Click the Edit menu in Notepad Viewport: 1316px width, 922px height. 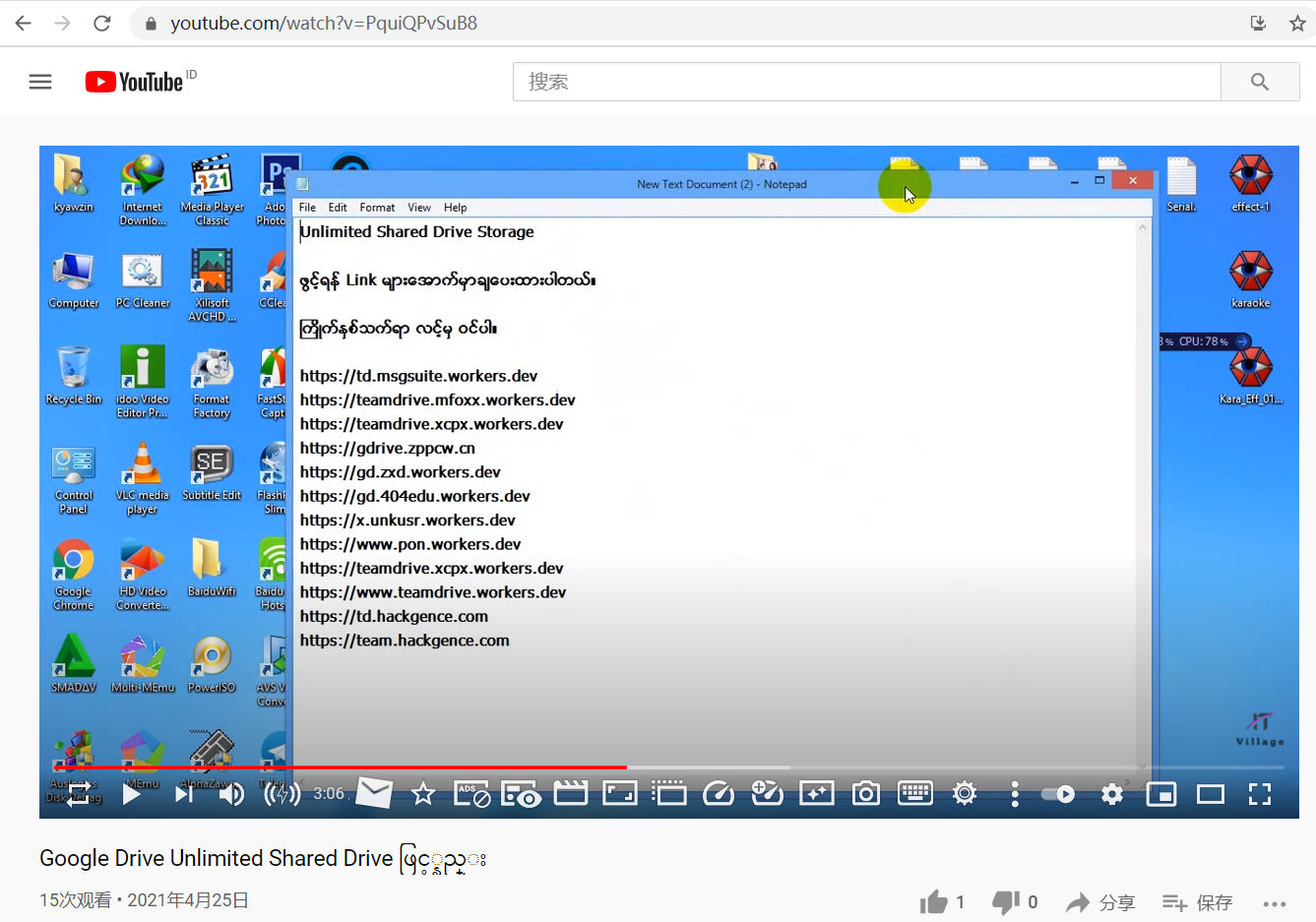point(338,208)
